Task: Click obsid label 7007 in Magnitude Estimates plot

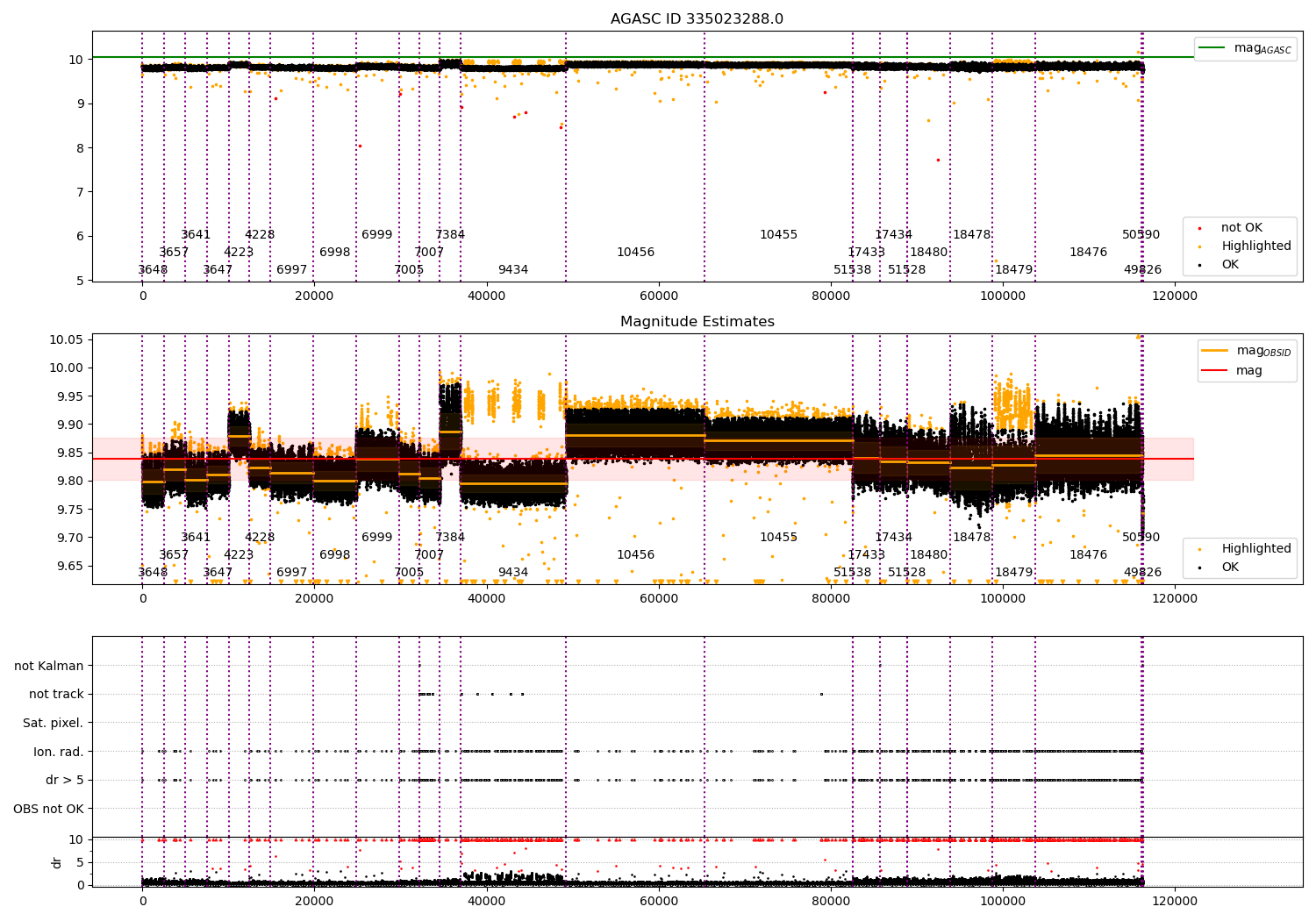Action: click(x=429, y=555)
